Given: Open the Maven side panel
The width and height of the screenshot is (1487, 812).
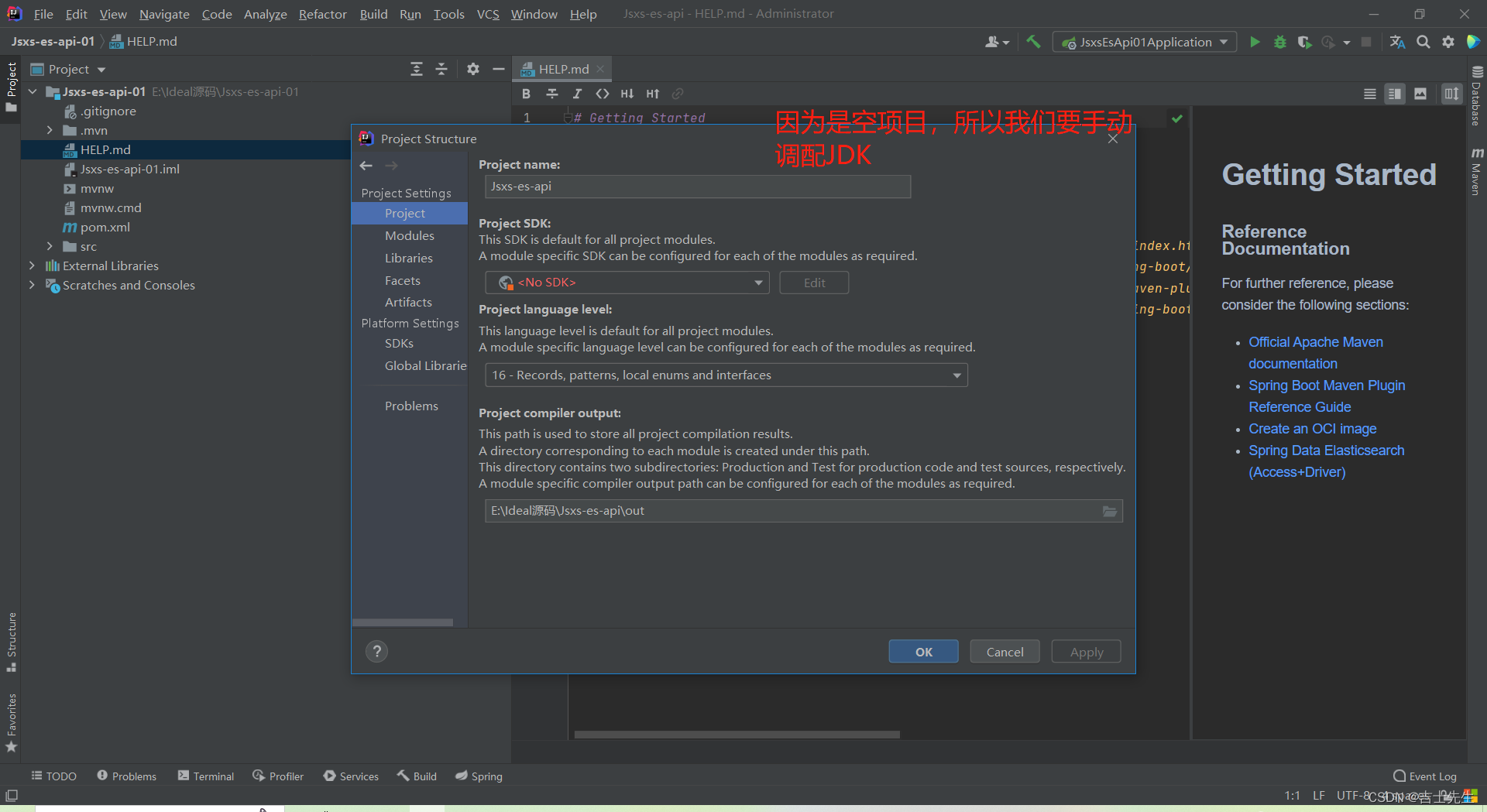Looking at the screenshot, I should tap(1476, 172).
